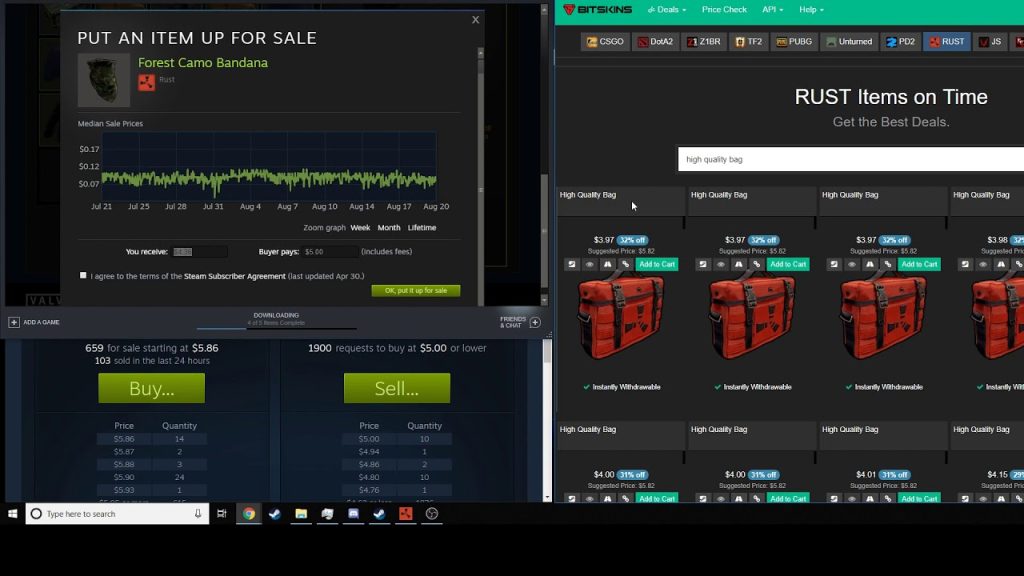The height and width of the screenshot is (576, 1024).
Task: Switch to the TF2 game tab
Action: click(x=749, y=42)
